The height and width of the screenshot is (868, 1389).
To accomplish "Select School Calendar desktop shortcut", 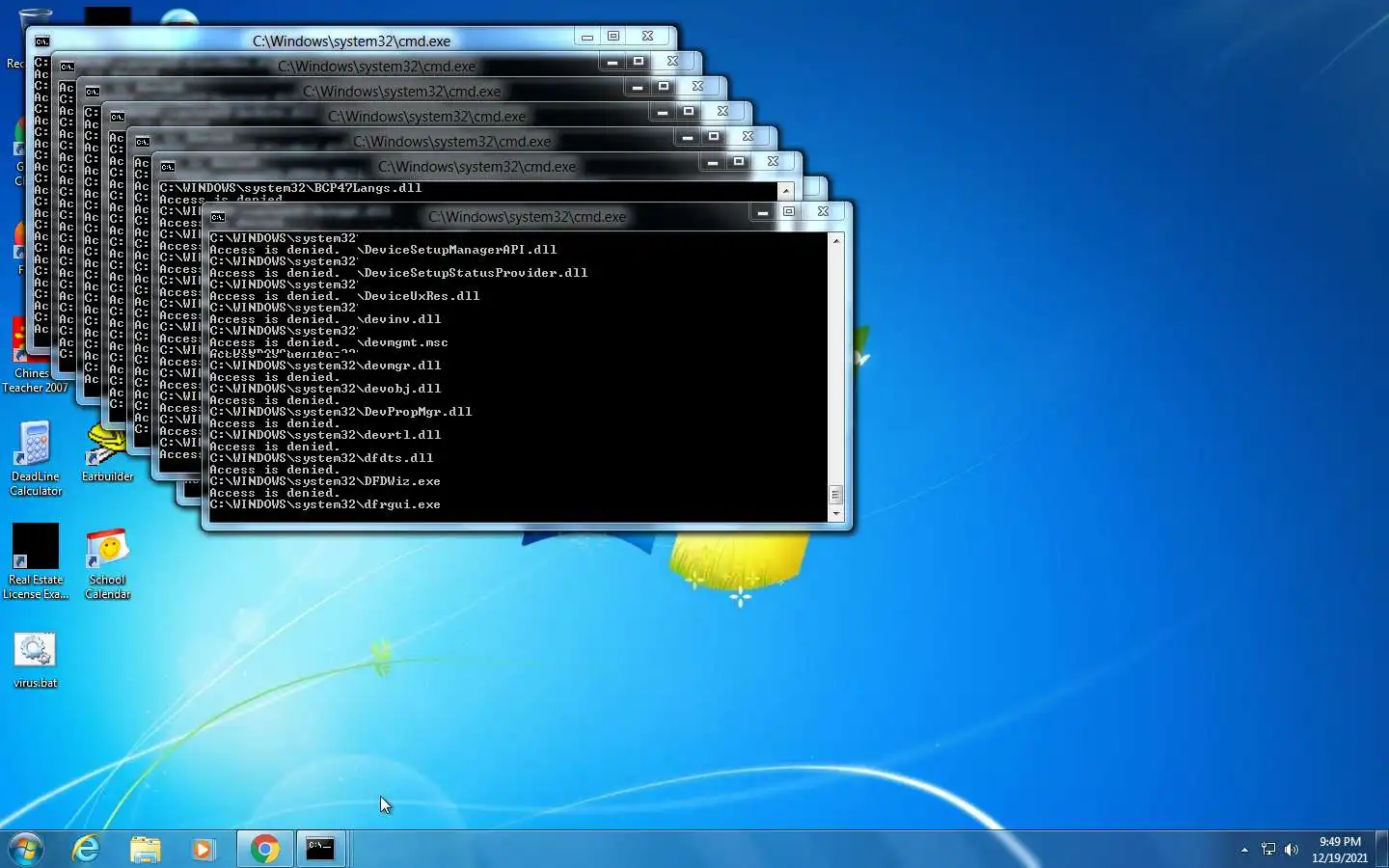I will coord(107,564).
